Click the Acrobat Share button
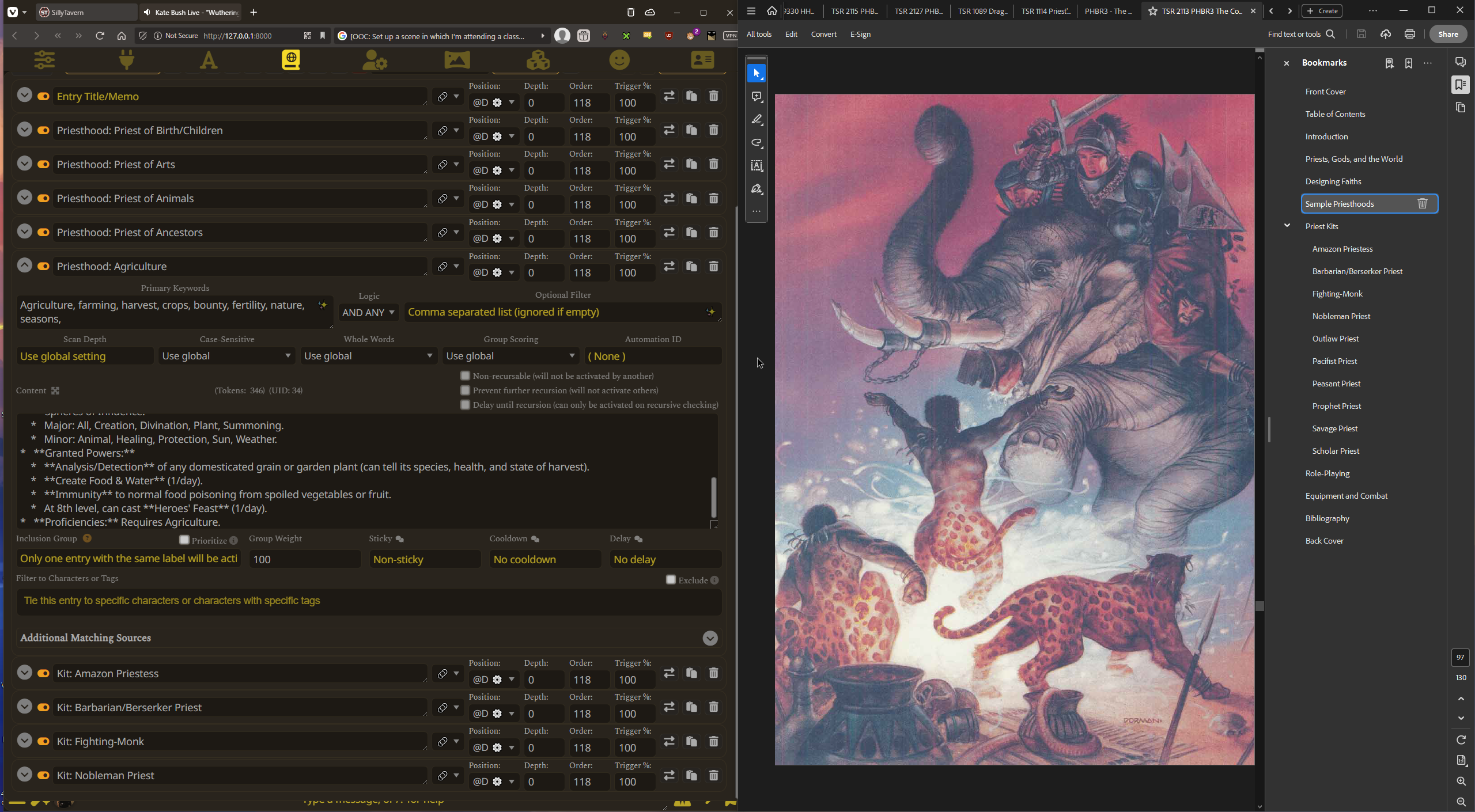 pyautogui.click(x=1448, y=34)
